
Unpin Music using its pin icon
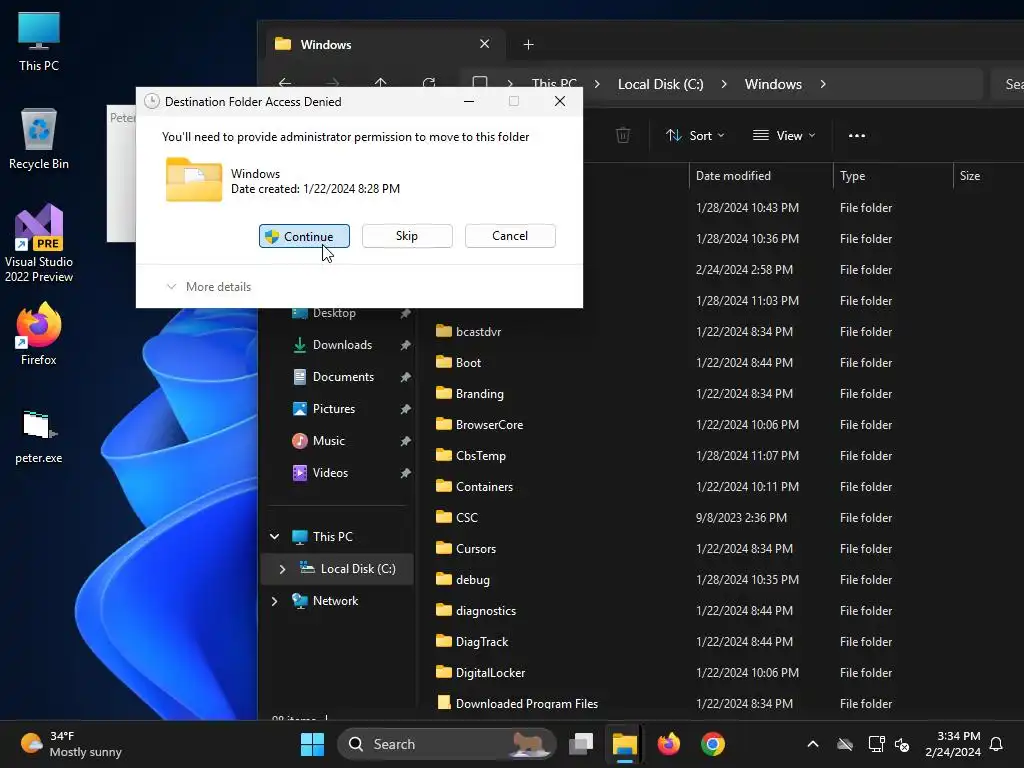pyautogui.click(x=405, y=441)
